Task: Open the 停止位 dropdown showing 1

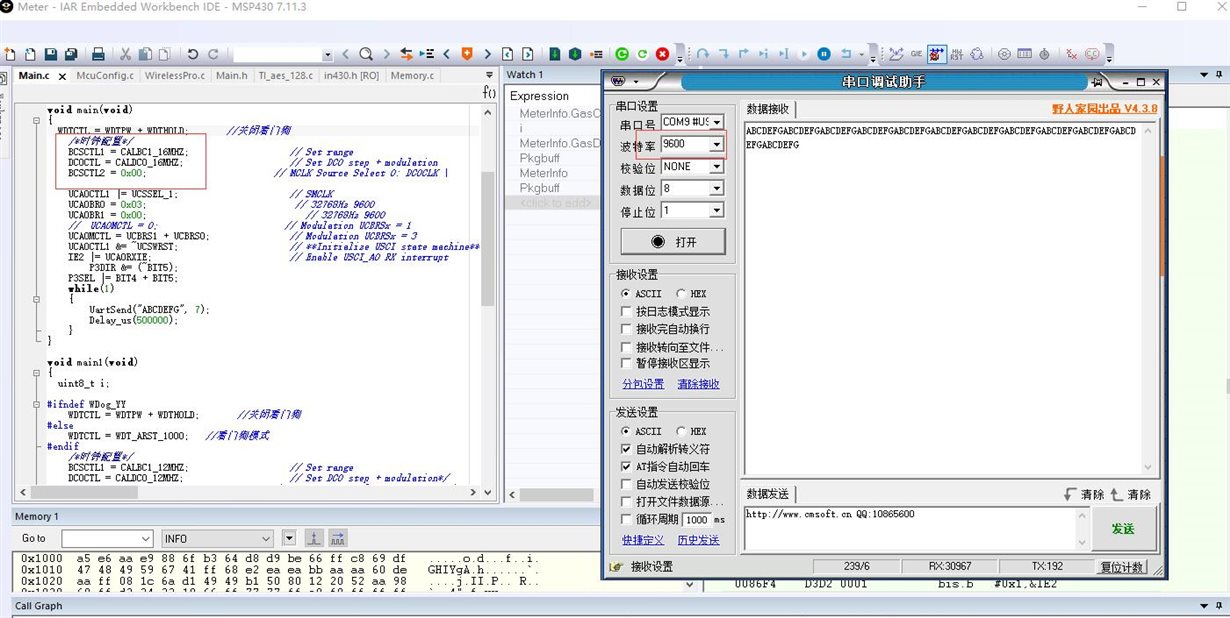Action: click(717, 211)
